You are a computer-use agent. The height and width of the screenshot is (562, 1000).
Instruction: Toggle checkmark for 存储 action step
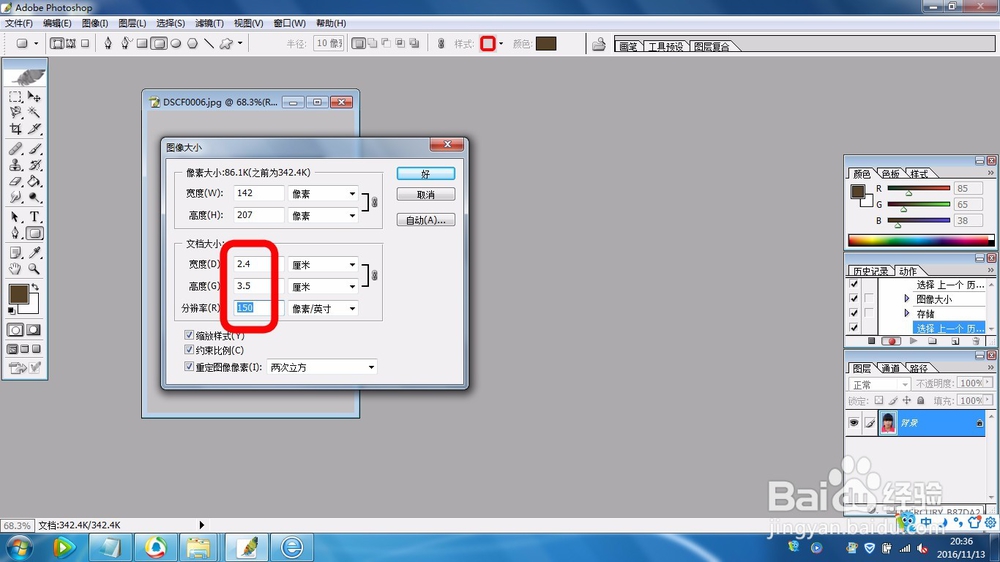point(854,313)
